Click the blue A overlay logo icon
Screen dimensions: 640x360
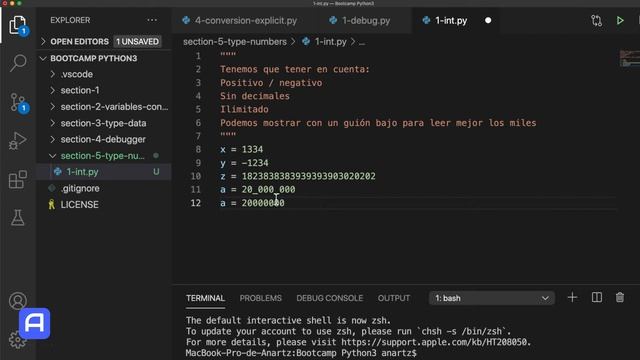35,323
